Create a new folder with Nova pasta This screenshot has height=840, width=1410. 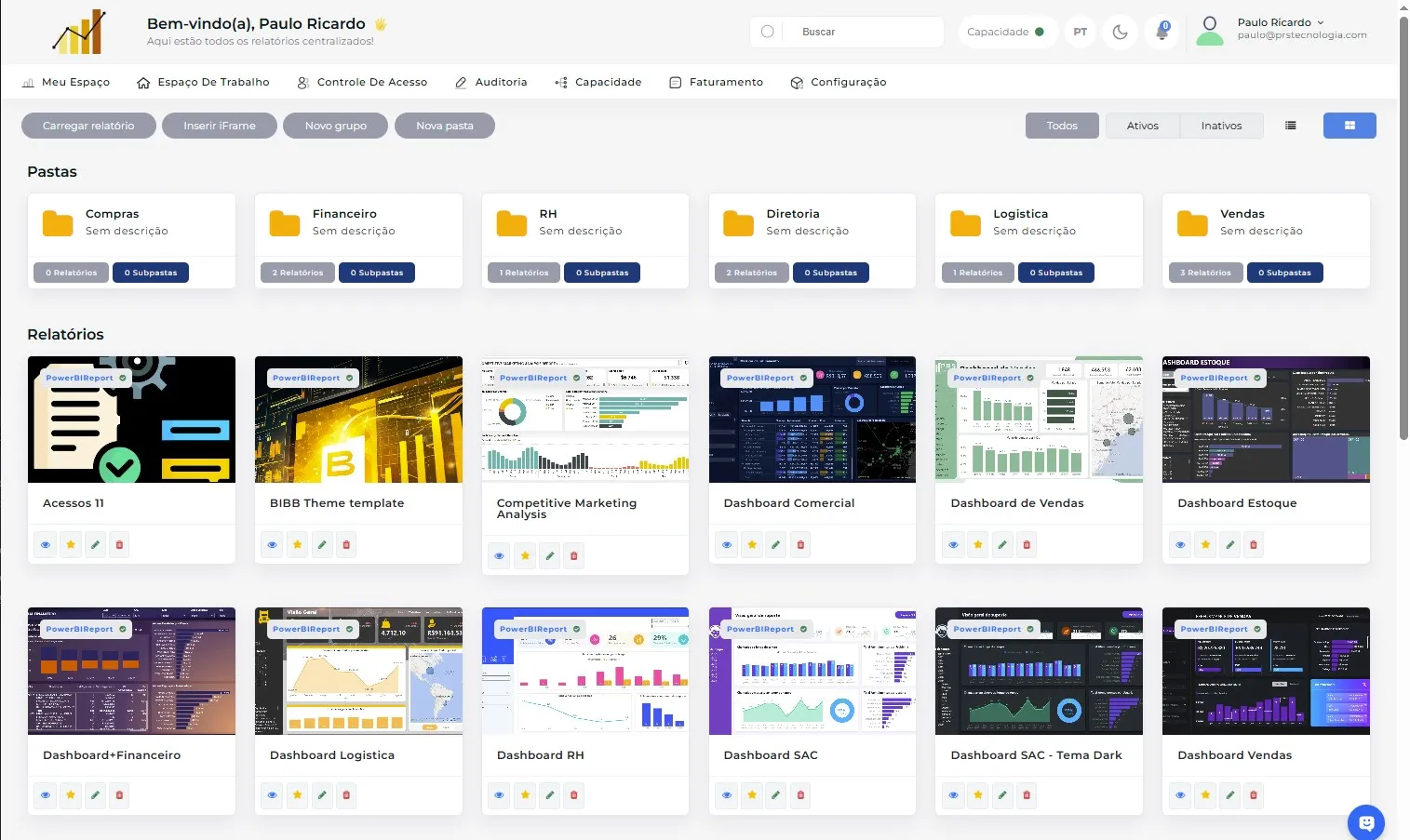(x=445, y=126)
